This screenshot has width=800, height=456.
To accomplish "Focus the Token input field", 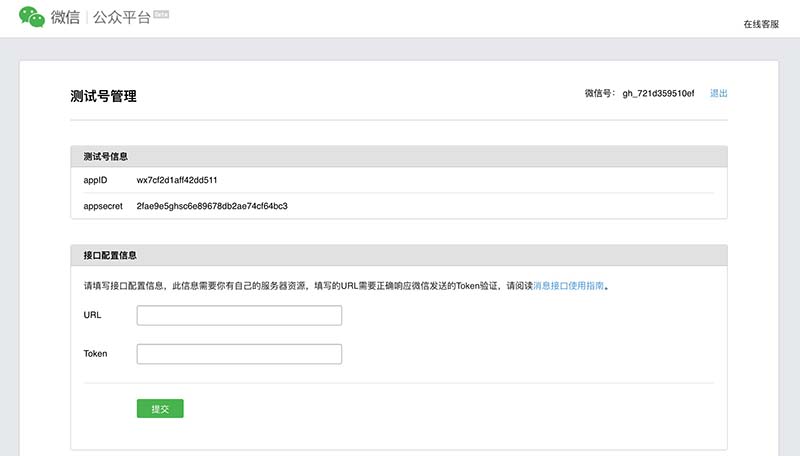I will 239,354.
